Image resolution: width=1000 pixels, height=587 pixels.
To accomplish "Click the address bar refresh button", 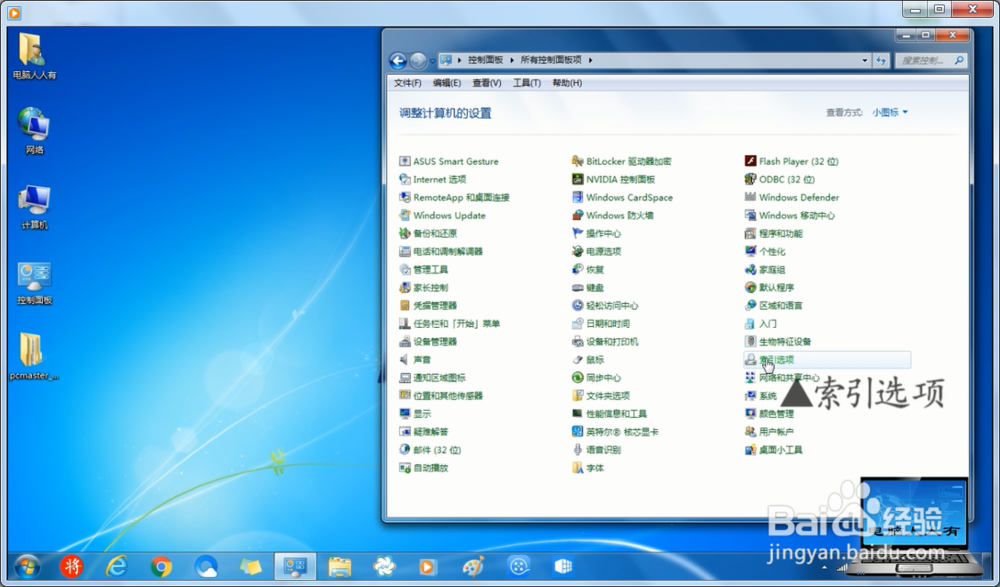I will tap(881, 61).
